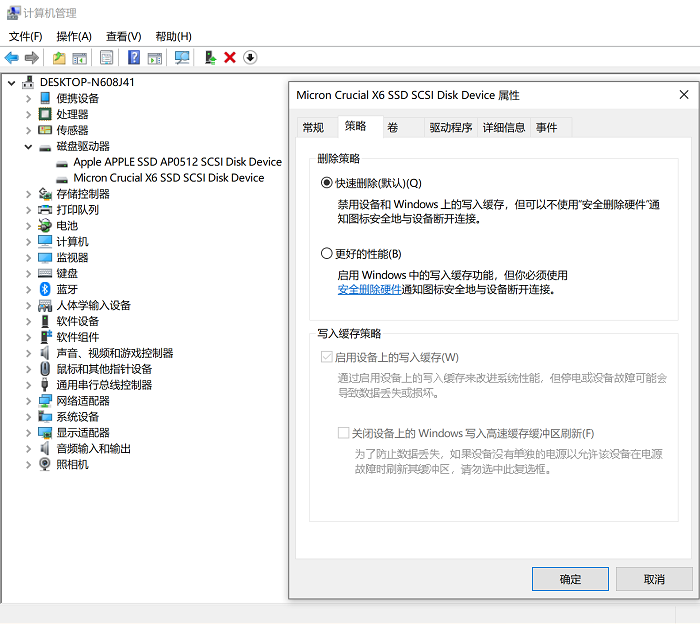
Task: Close the Micron Crucial X6 properties dialog
Action: [684, 95]
